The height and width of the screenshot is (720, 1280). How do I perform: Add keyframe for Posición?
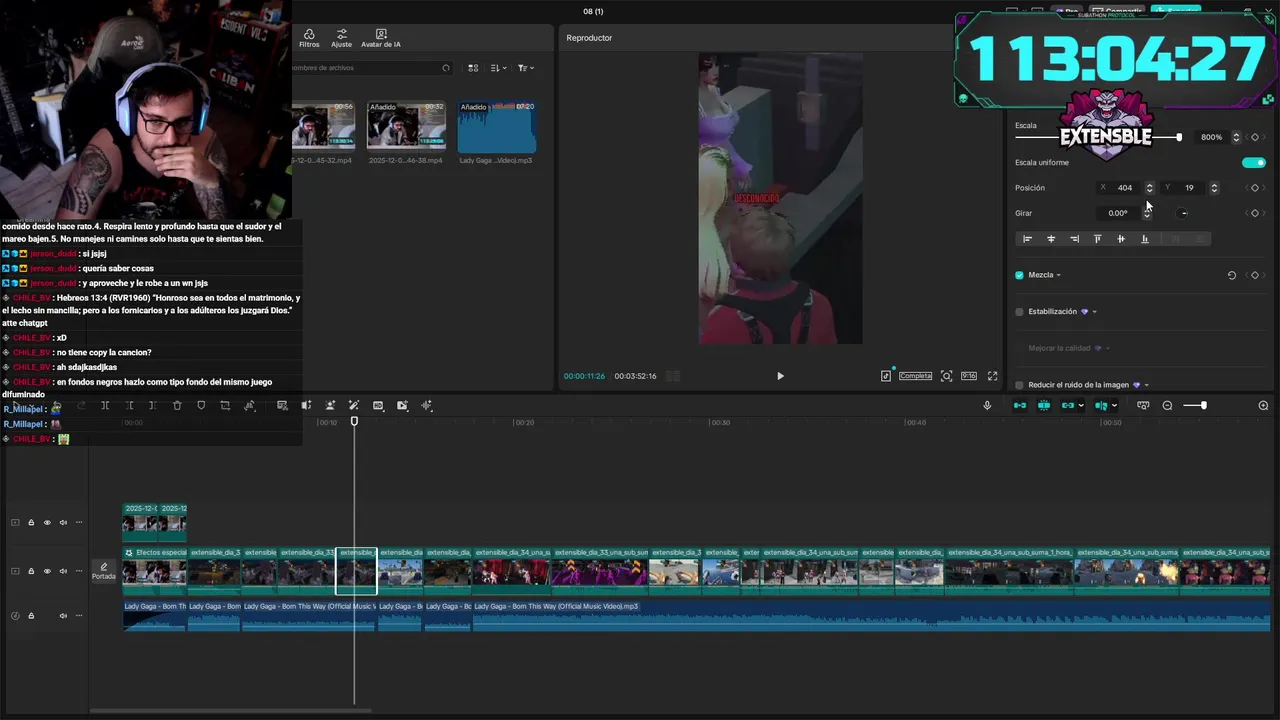[x=1255, y=188]
